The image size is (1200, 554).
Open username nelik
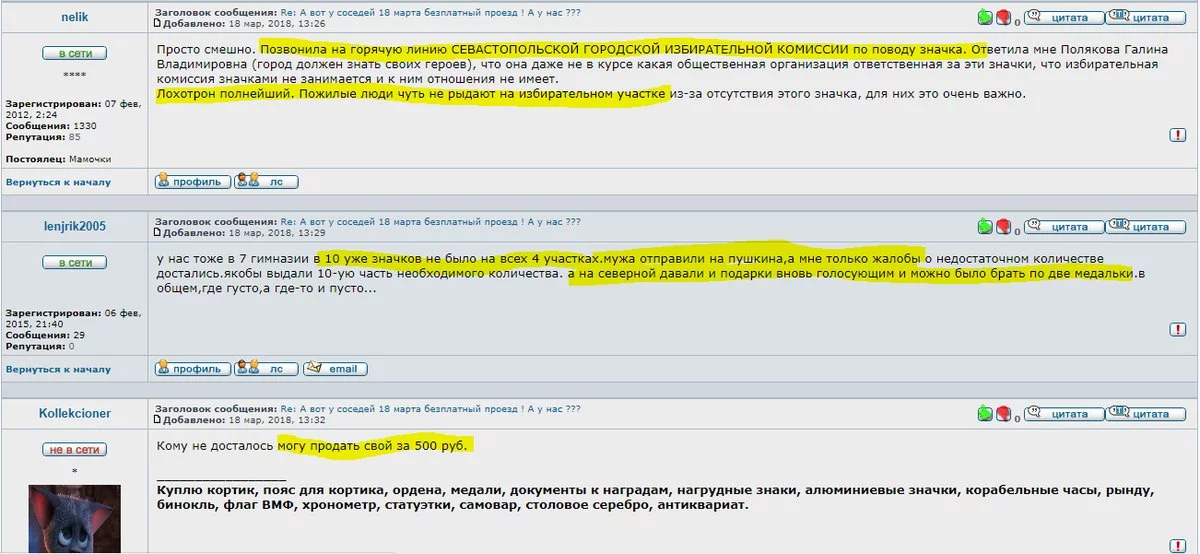[75, 17]
